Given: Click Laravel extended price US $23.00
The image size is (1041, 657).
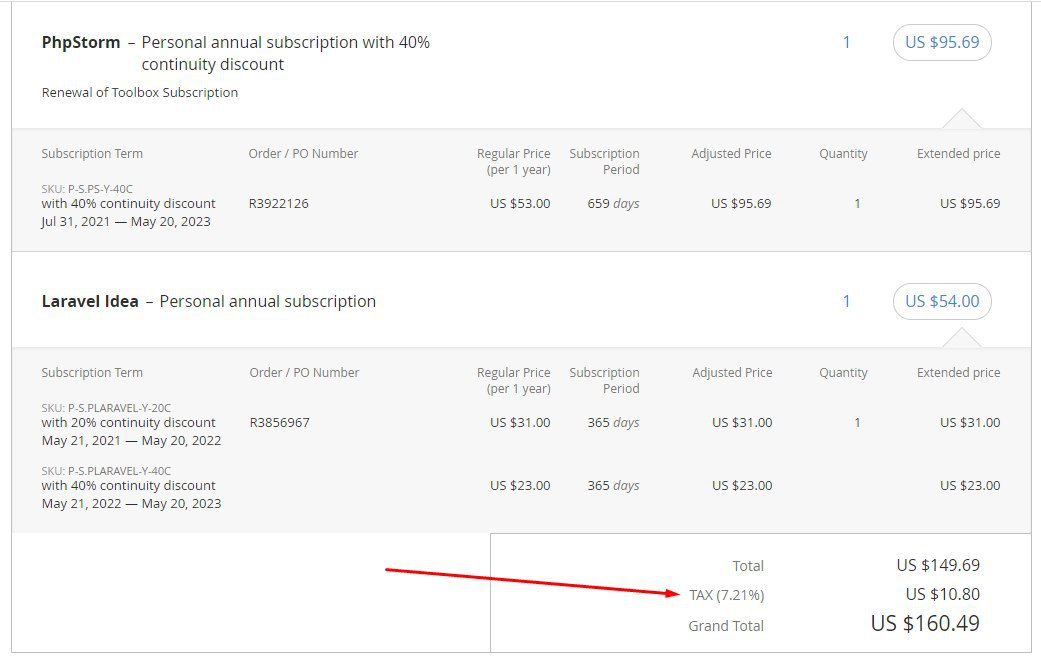Looking at the screenshot, I should click(970, 486).
